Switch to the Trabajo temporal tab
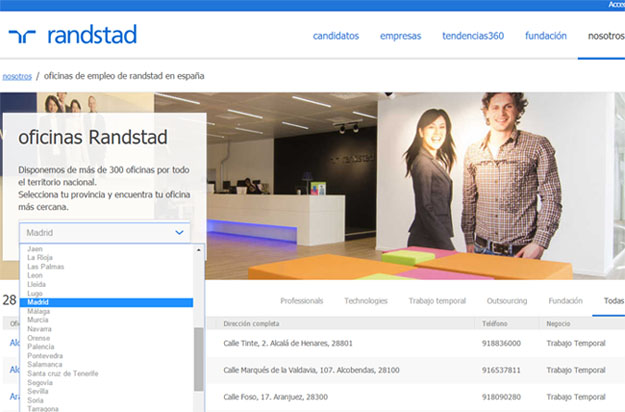 click(437, 301)
